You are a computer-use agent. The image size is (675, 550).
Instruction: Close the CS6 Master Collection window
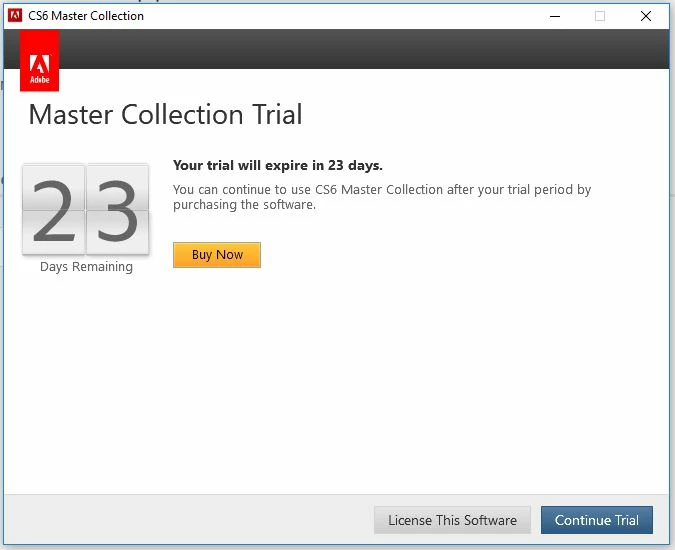pos(645,16)
